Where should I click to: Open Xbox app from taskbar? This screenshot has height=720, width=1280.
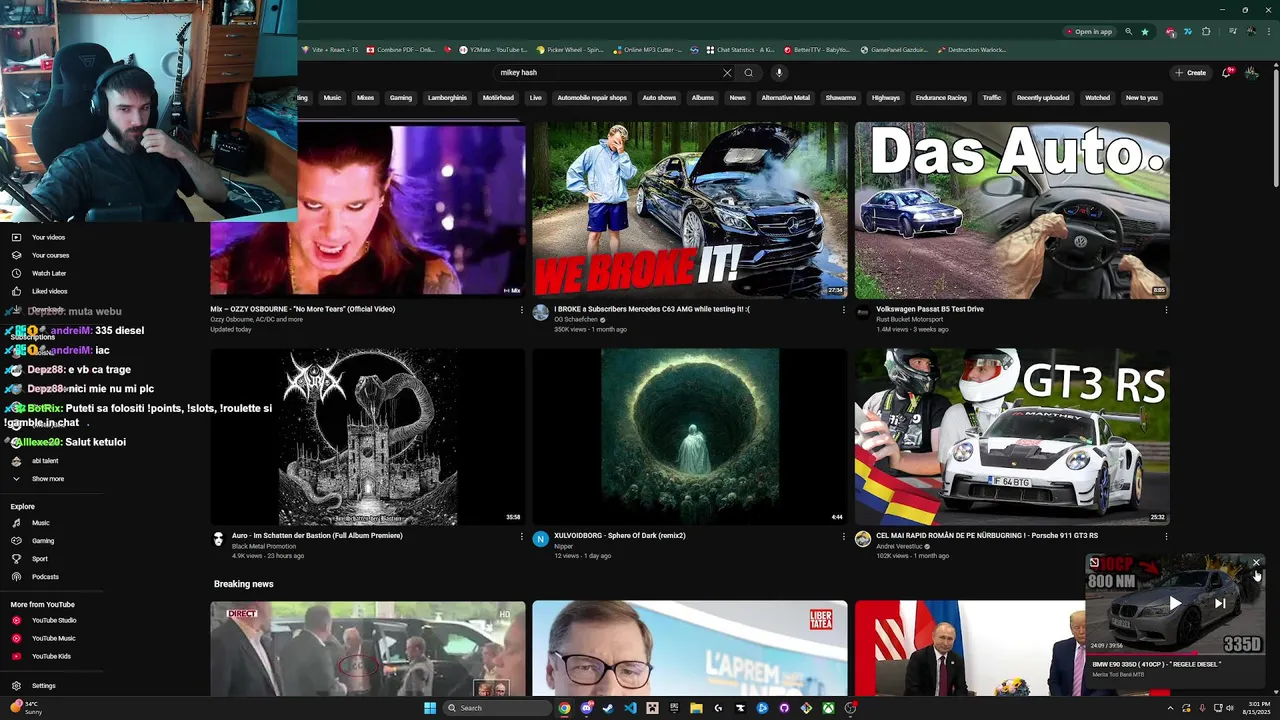pos(828,708)
